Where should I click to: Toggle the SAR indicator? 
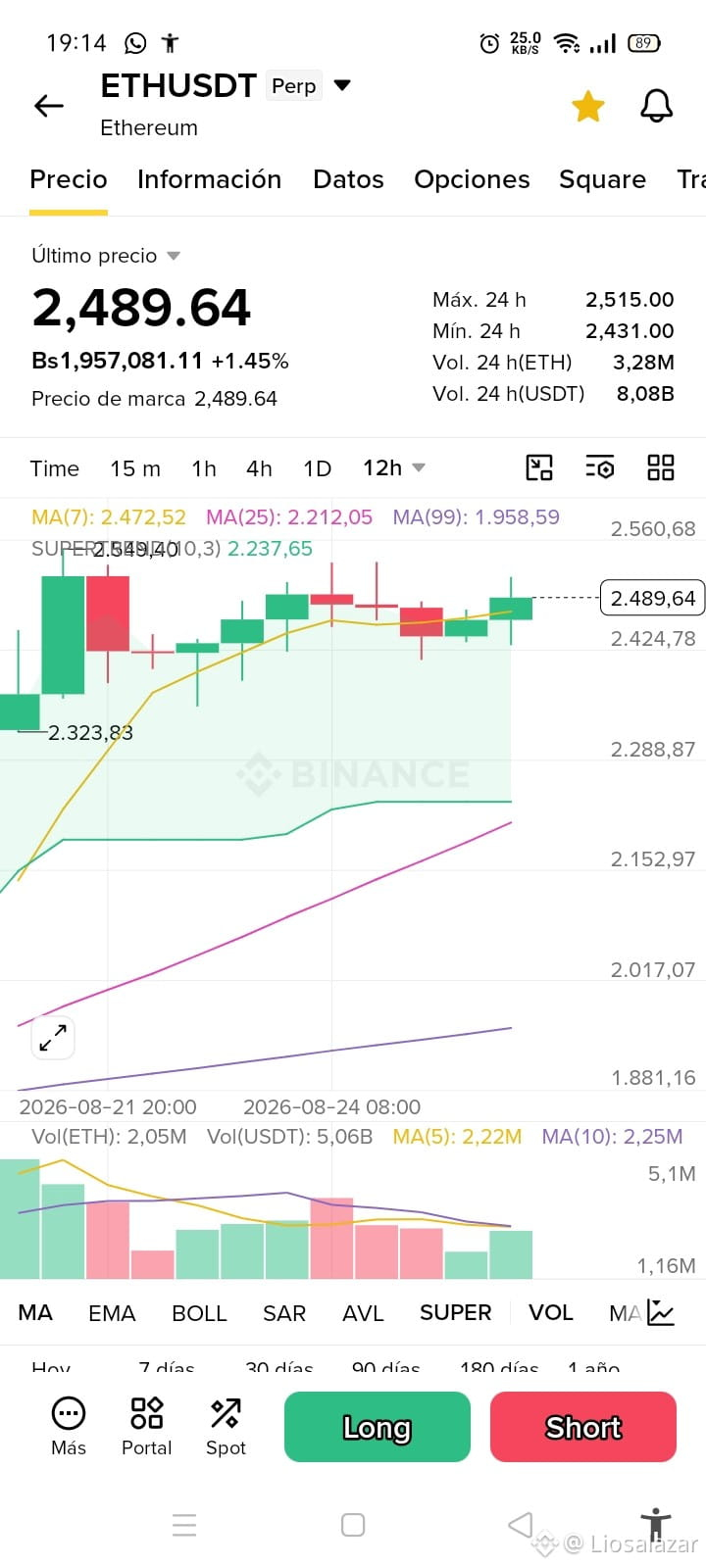[284, 1312]
